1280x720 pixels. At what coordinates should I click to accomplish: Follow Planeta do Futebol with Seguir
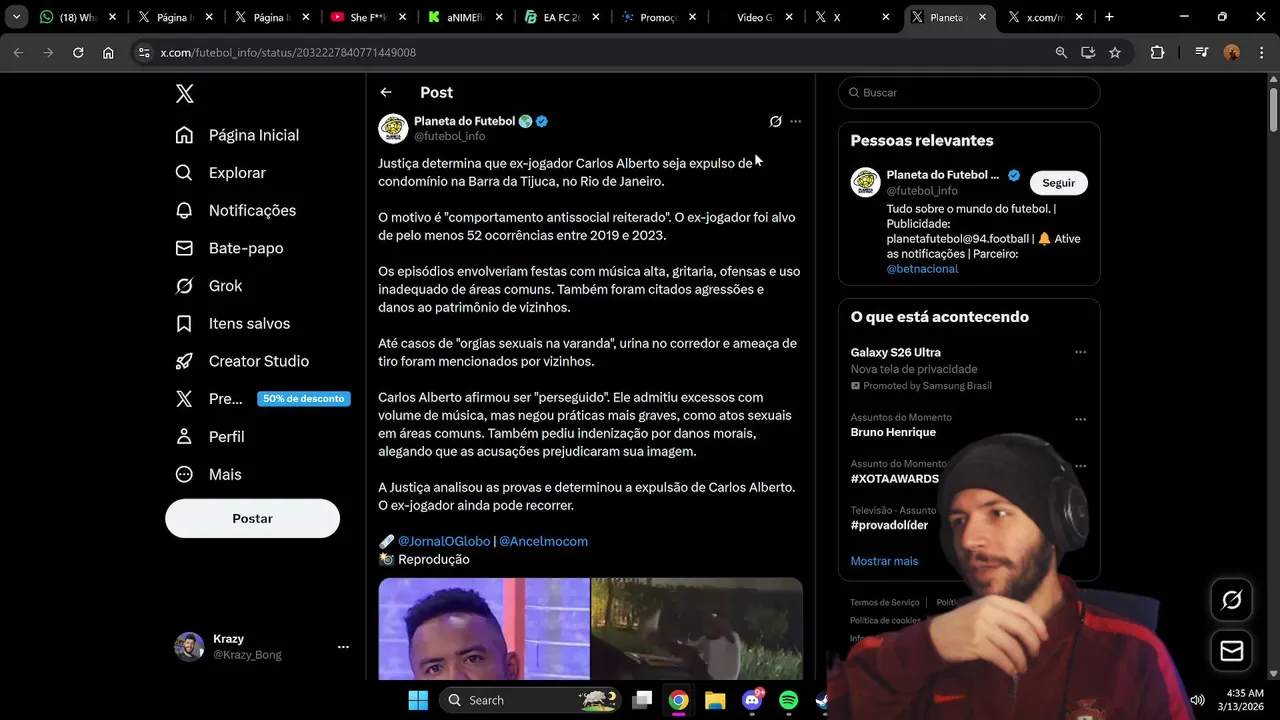(1058, 183)
